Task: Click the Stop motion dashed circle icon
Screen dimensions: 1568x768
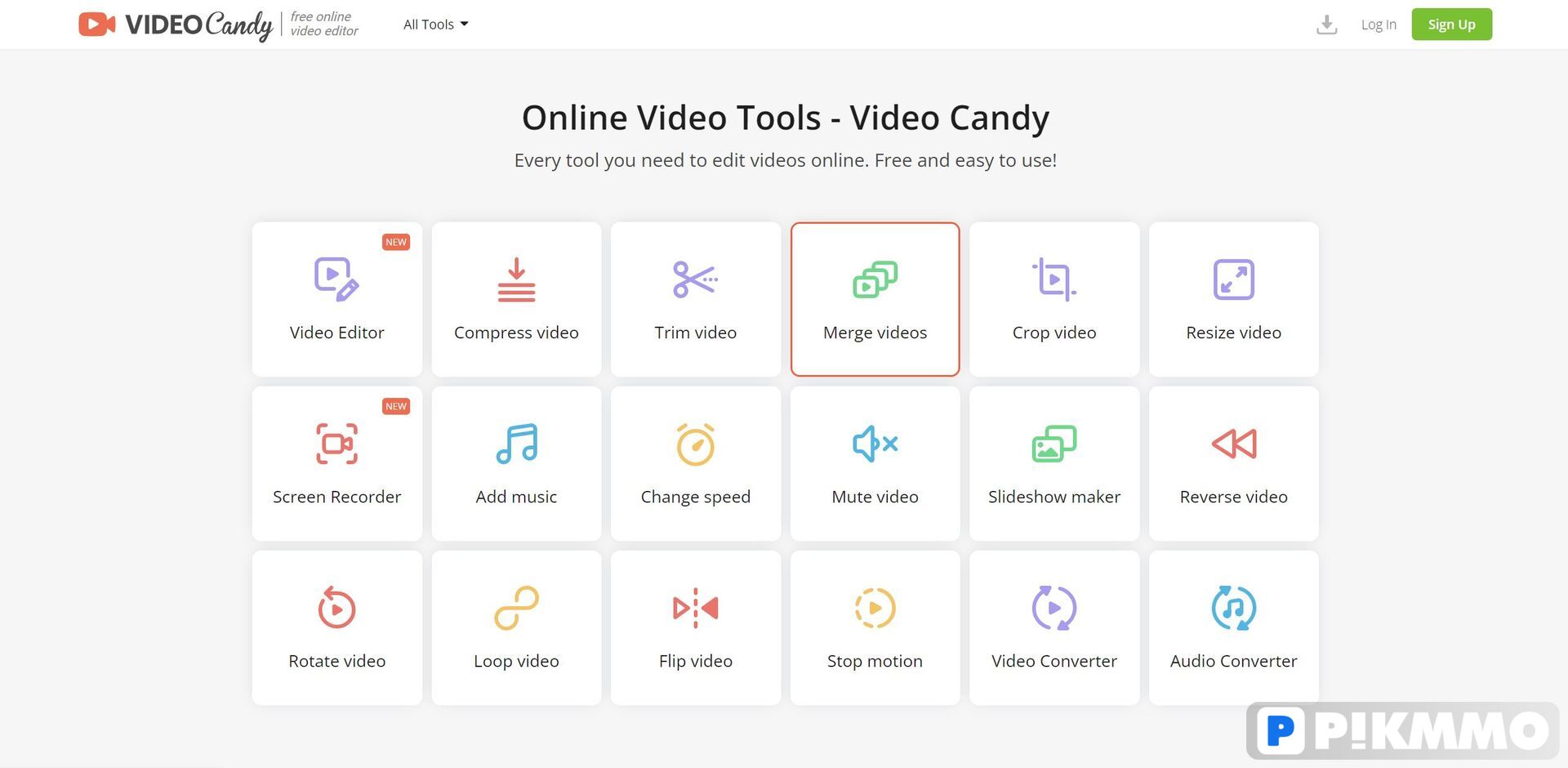Action: [875, 608]
